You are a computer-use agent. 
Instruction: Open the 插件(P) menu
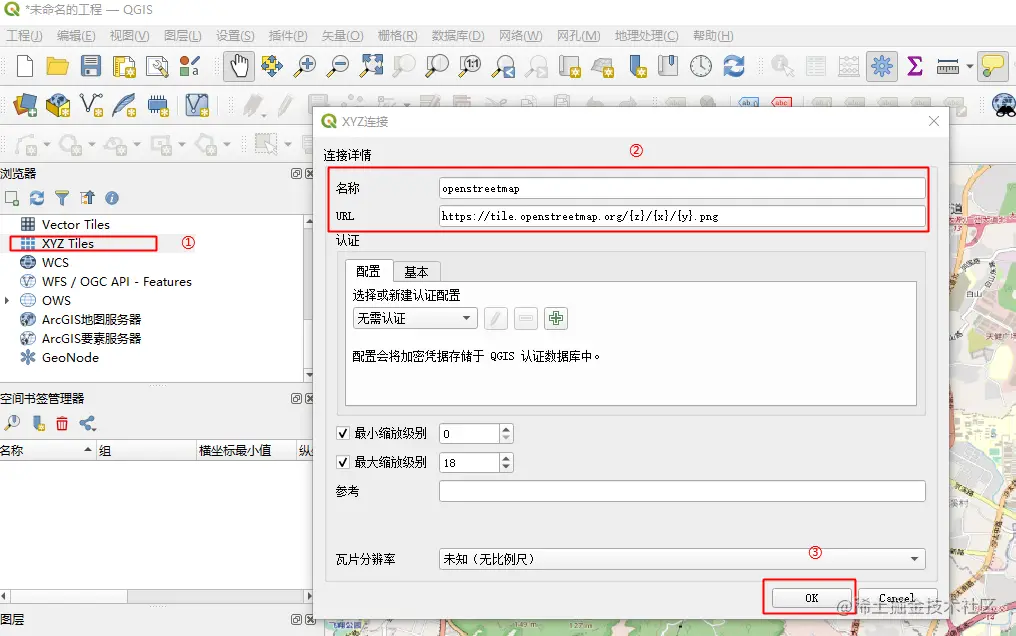288,36
